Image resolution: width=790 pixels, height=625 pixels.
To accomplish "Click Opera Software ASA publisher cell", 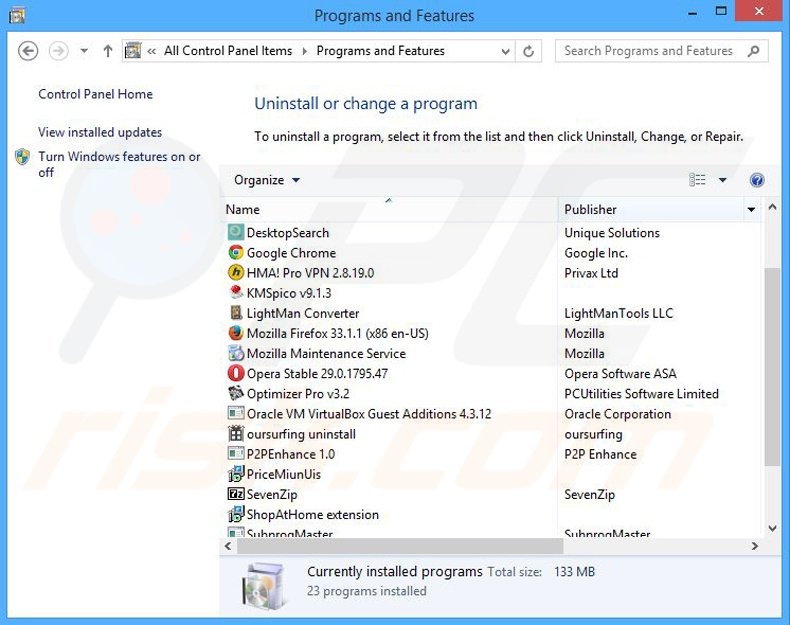I will pyautogui.click(x=620, y=374).
